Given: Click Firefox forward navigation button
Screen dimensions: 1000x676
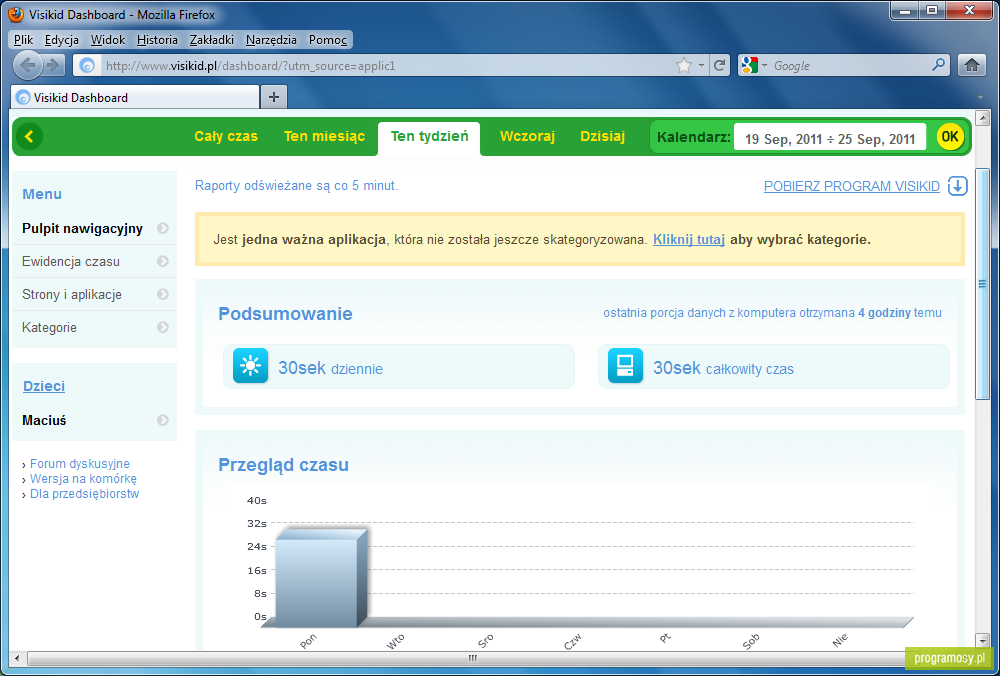Looking at the screenshot, I should 54,65.
